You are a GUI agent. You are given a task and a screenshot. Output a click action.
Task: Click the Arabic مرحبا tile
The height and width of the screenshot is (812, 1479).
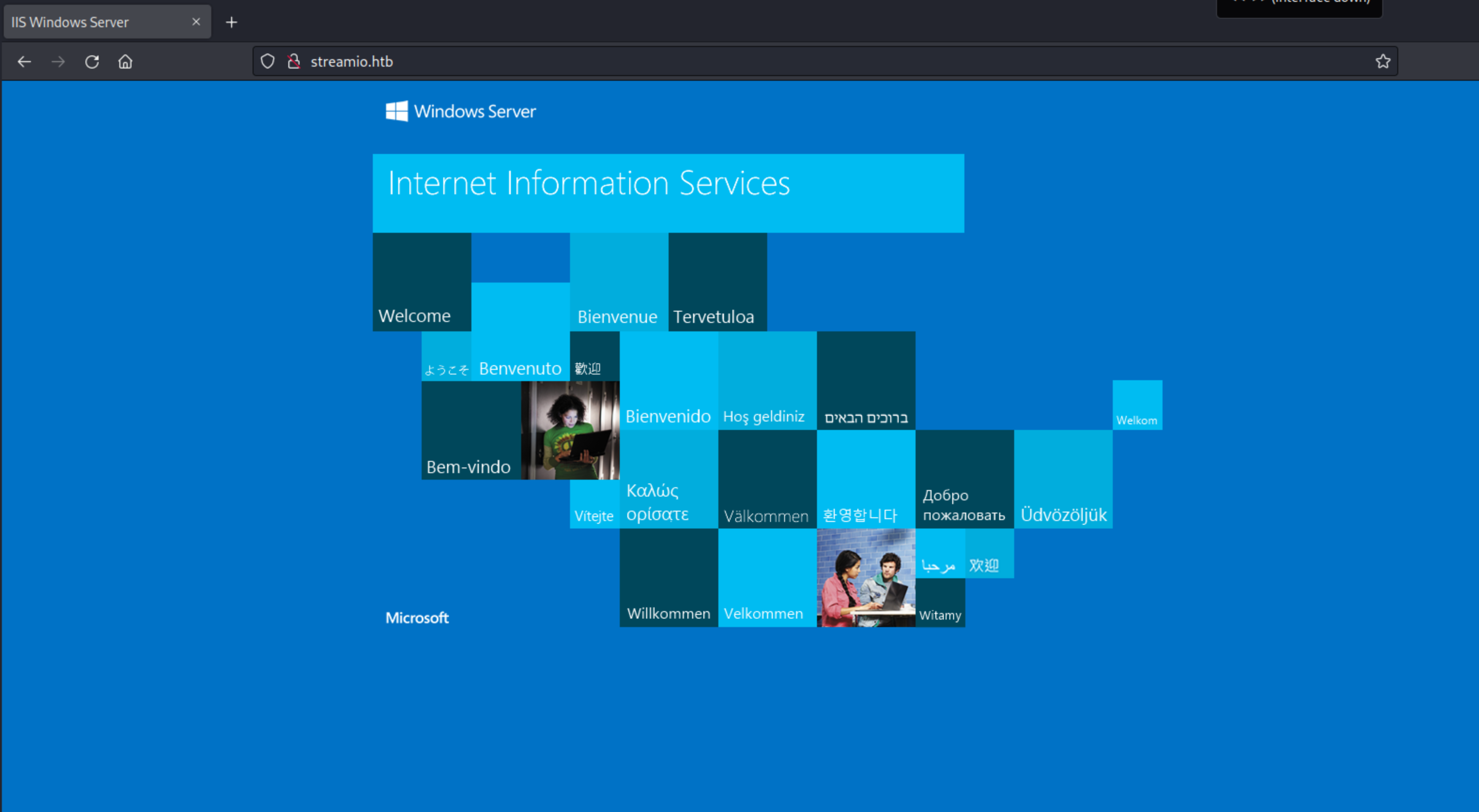coord(940,553)
